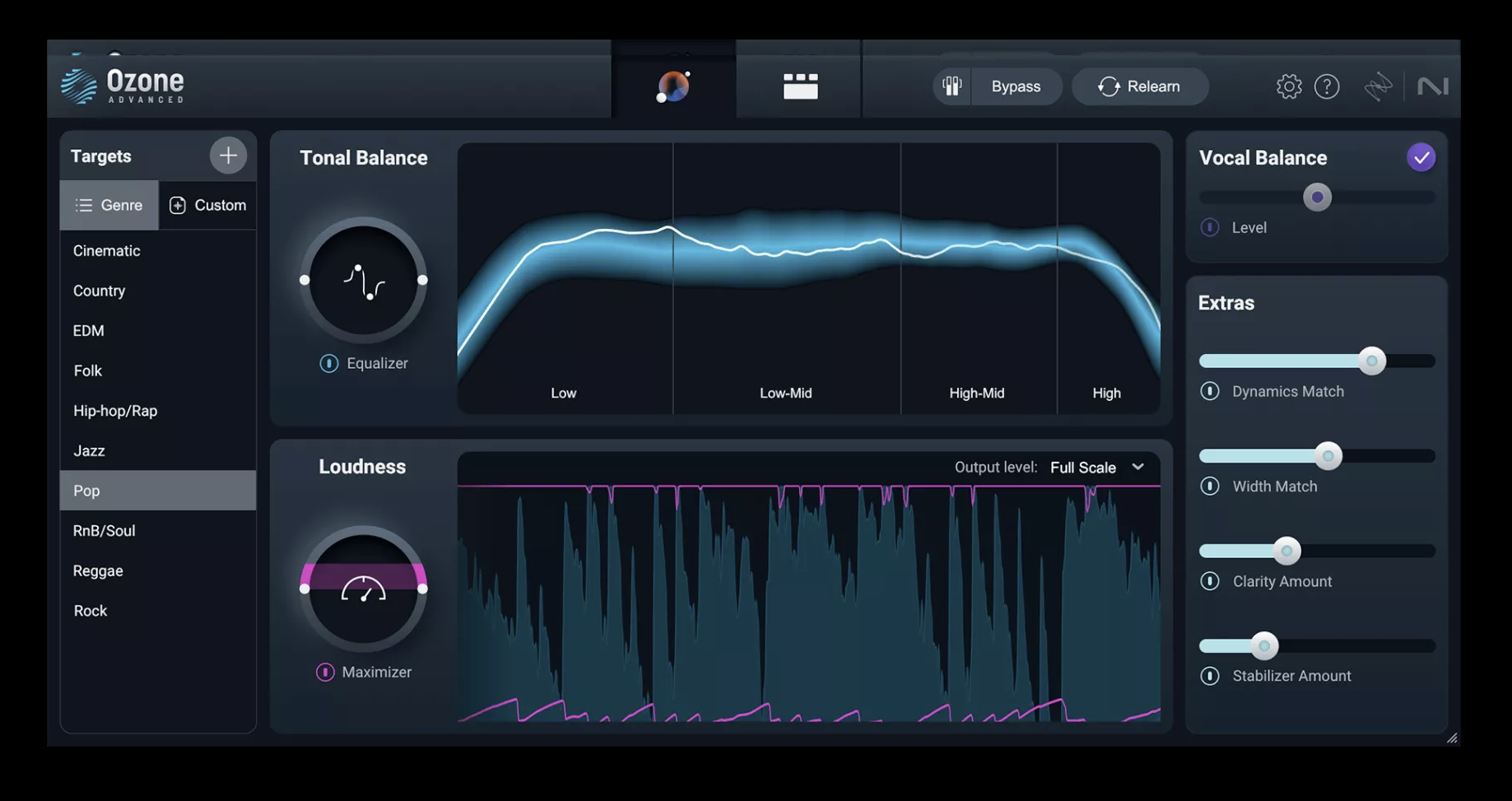The image size is (1512, 801).
Task: Click the Clarity Amount slider handle
Action: click(1287, 551)
